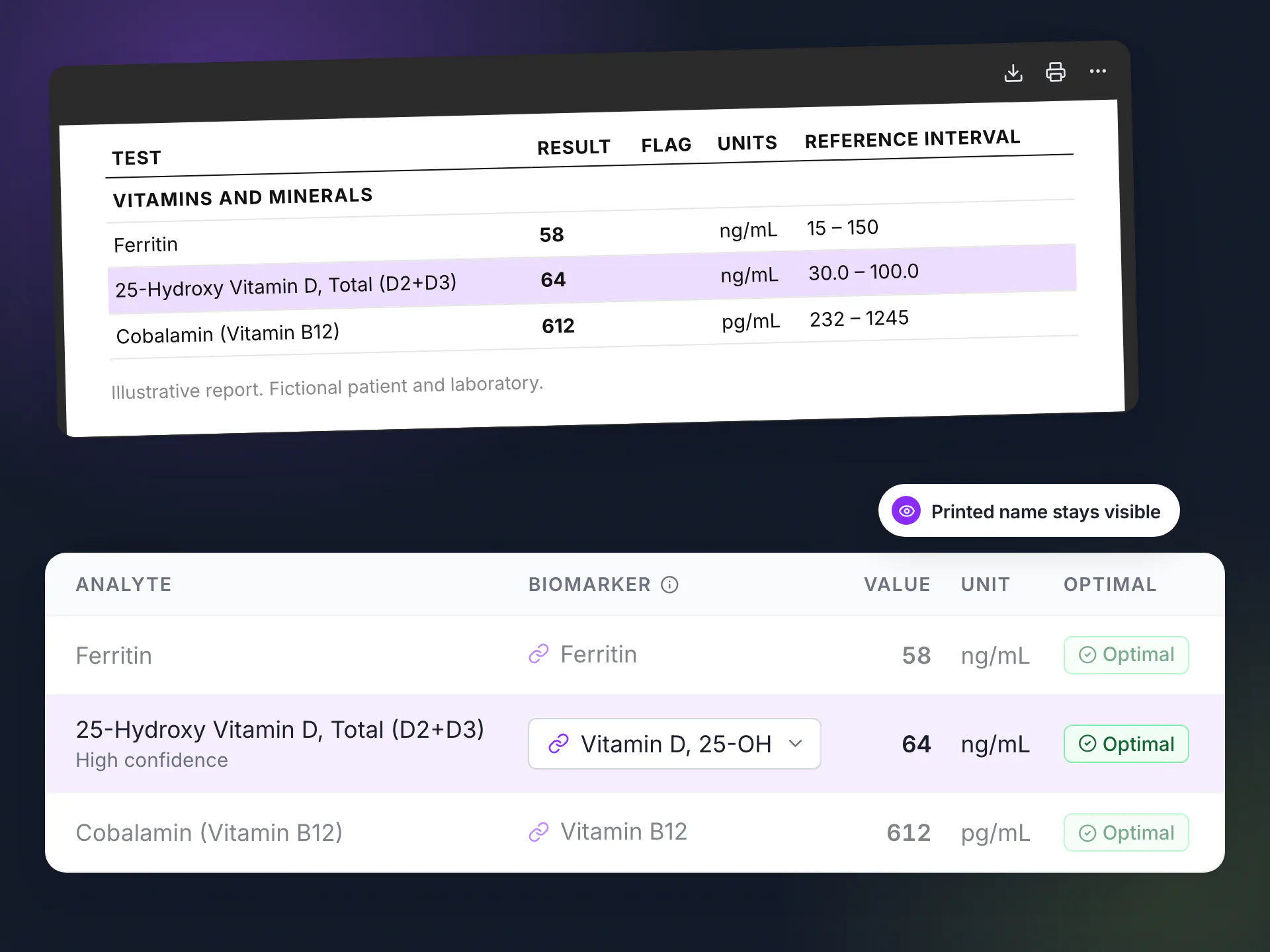Viewport: 1270px width, 952px height.
Task: Click the REFERENCE INTERVAL header in report
Action: coord(912,139)
